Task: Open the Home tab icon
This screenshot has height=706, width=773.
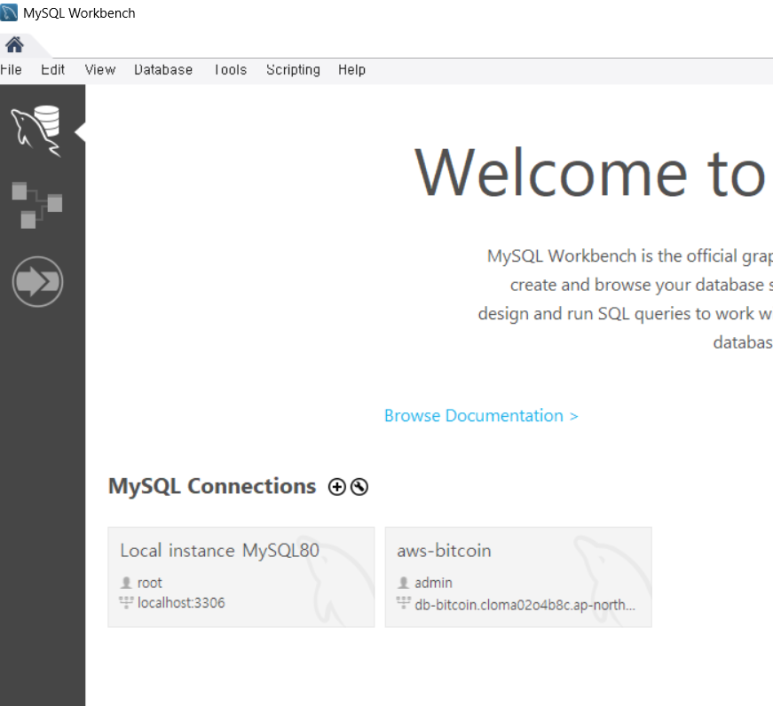Action: [14, 45]
